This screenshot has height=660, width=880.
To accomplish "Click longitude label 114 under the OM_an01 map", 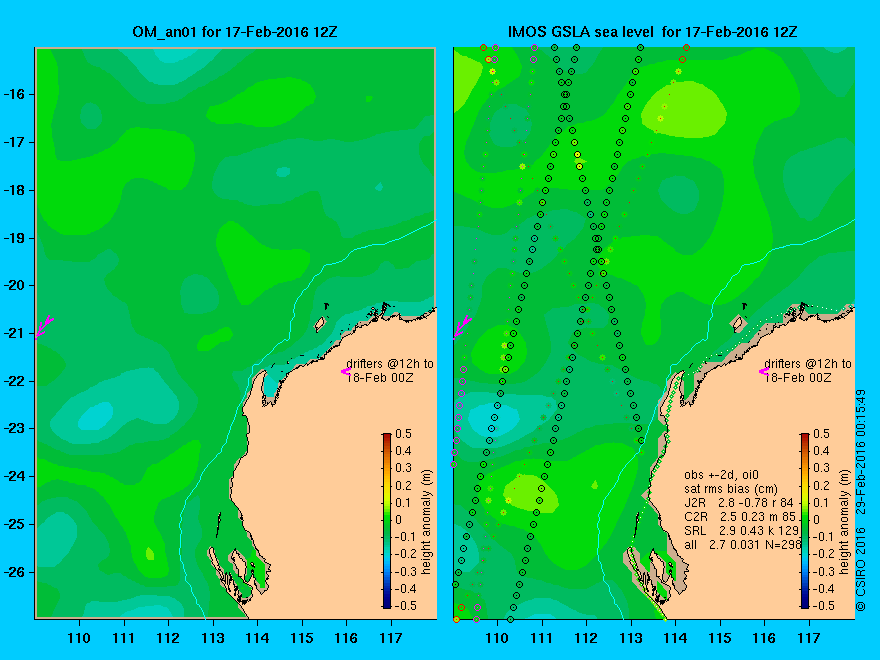I will click(x=257, y=638).
